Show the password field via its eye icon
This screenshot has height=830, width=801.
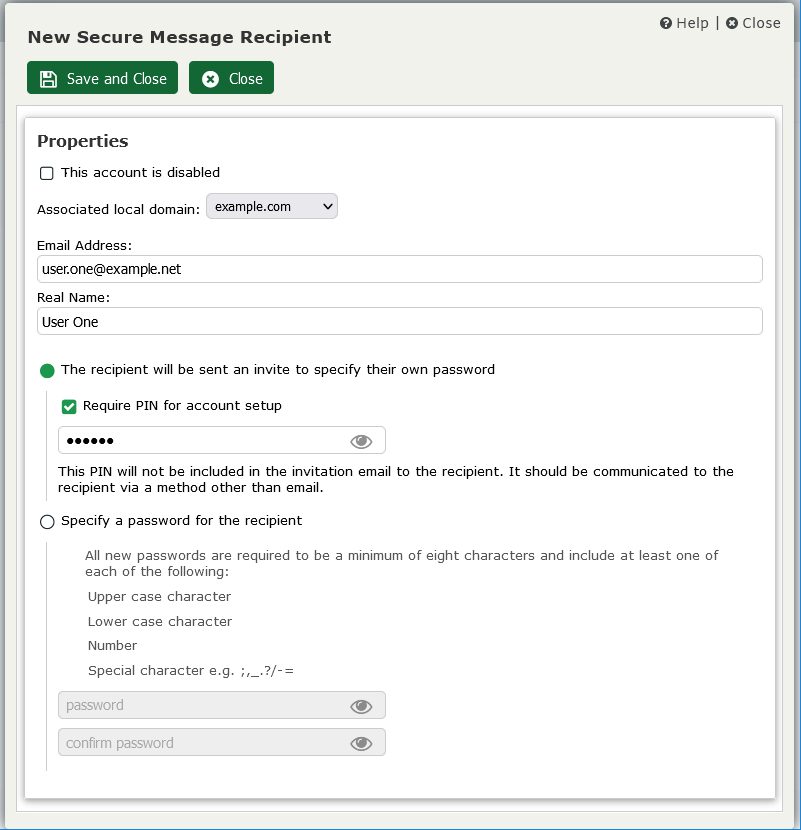click(361, 705)
